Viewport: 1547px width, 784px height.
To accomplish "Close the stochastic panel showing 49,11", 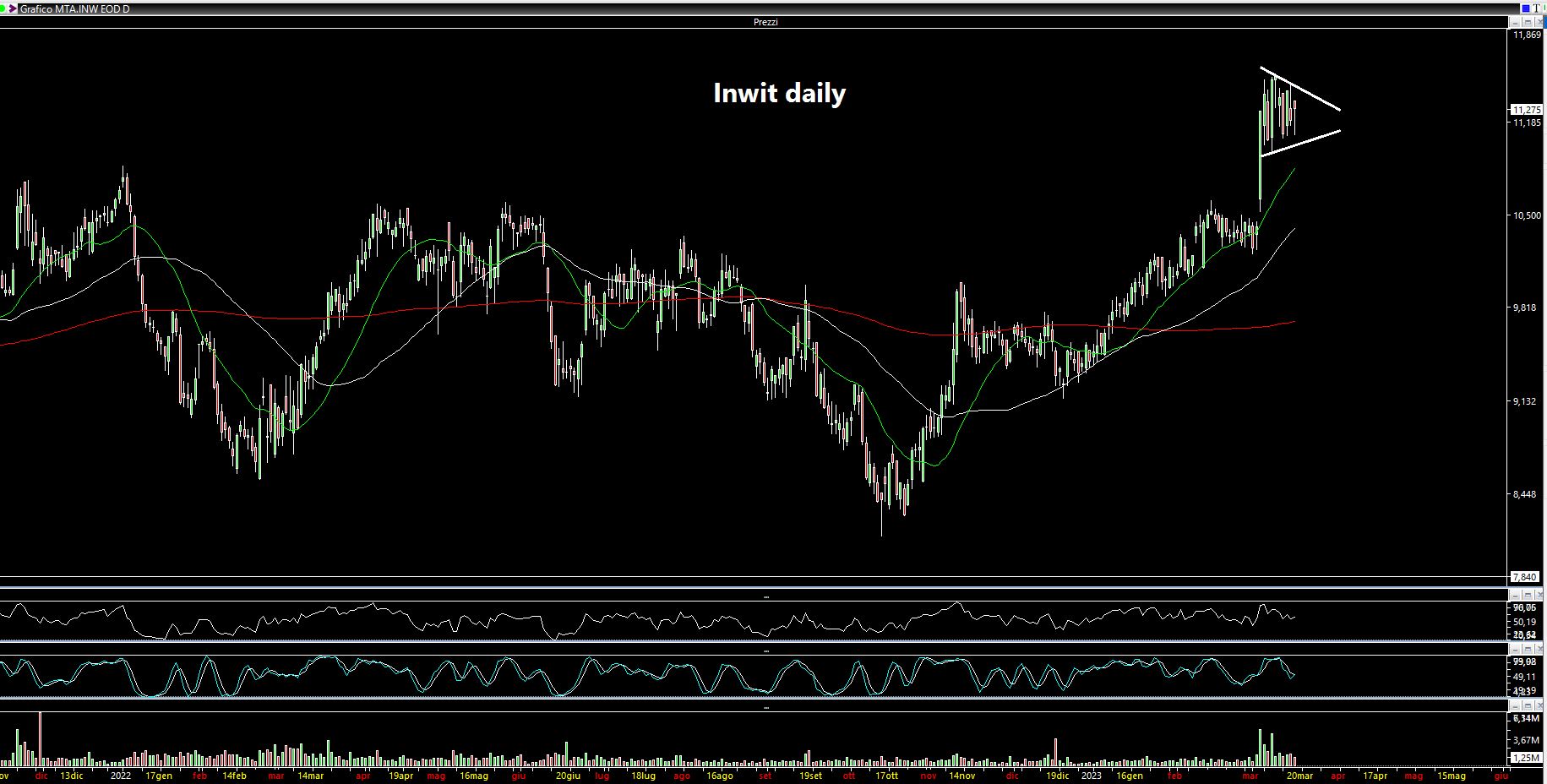I will click(x=1539, y=649).
